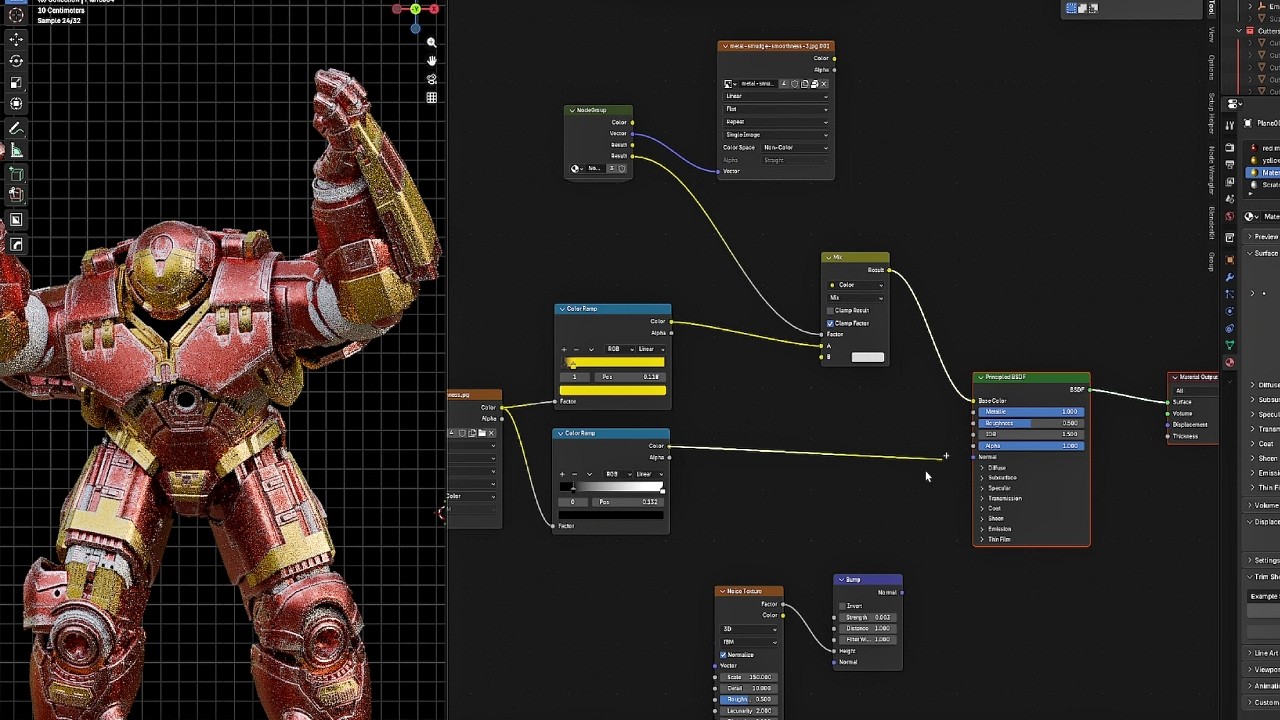Remove a stop in black-white Color Ramp
1280x720 pixels.
pyautogui.click(x=574, y=474)
